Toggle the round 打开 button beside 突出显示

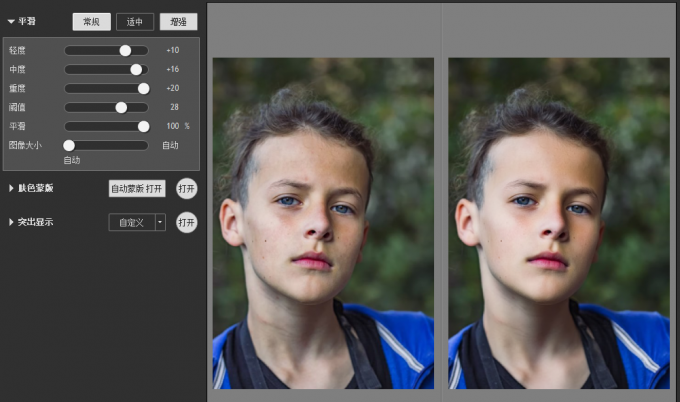(186, 222)
